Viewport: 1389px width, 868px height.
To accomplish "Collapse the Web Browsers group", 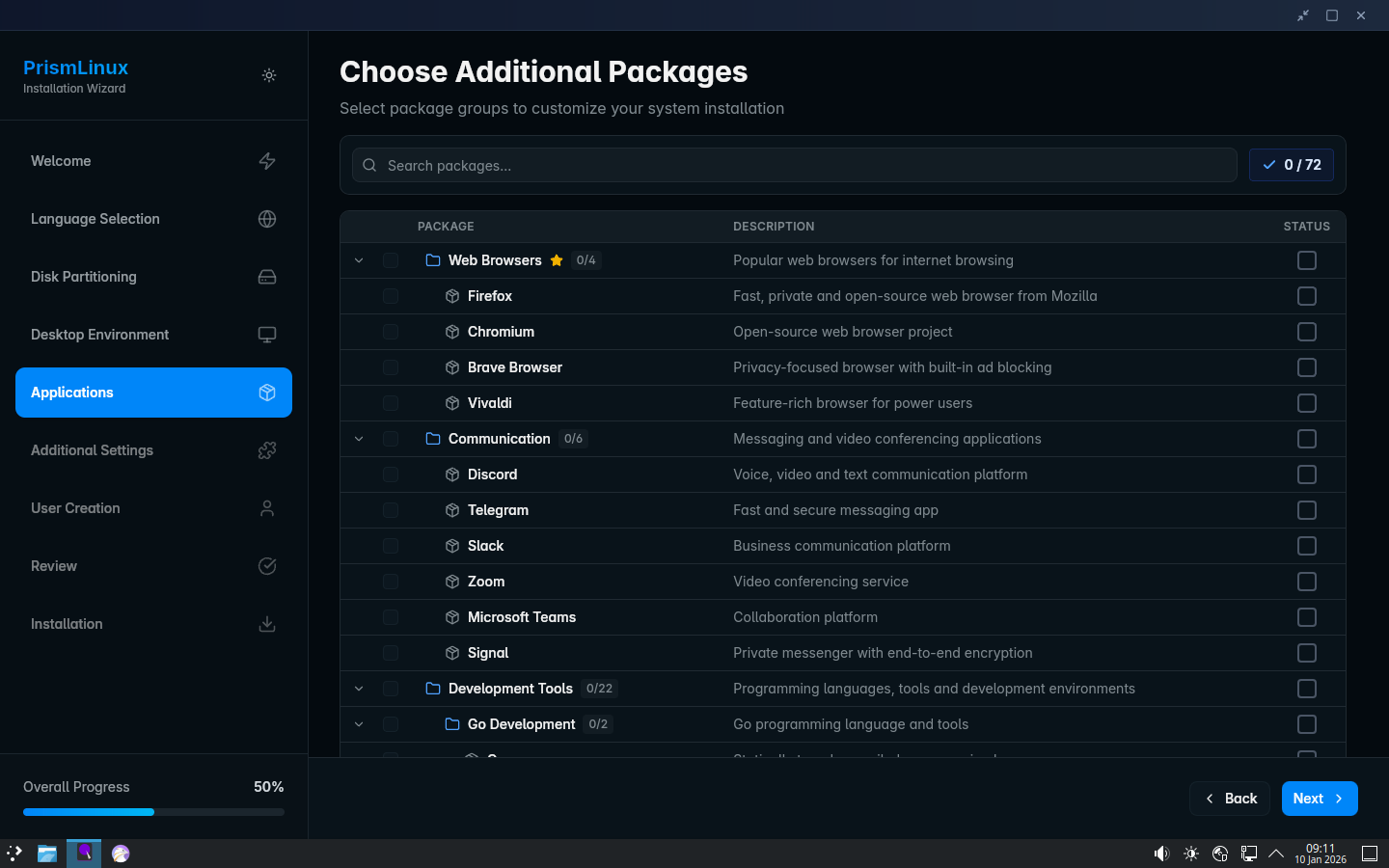I will (x=359, y=260).
